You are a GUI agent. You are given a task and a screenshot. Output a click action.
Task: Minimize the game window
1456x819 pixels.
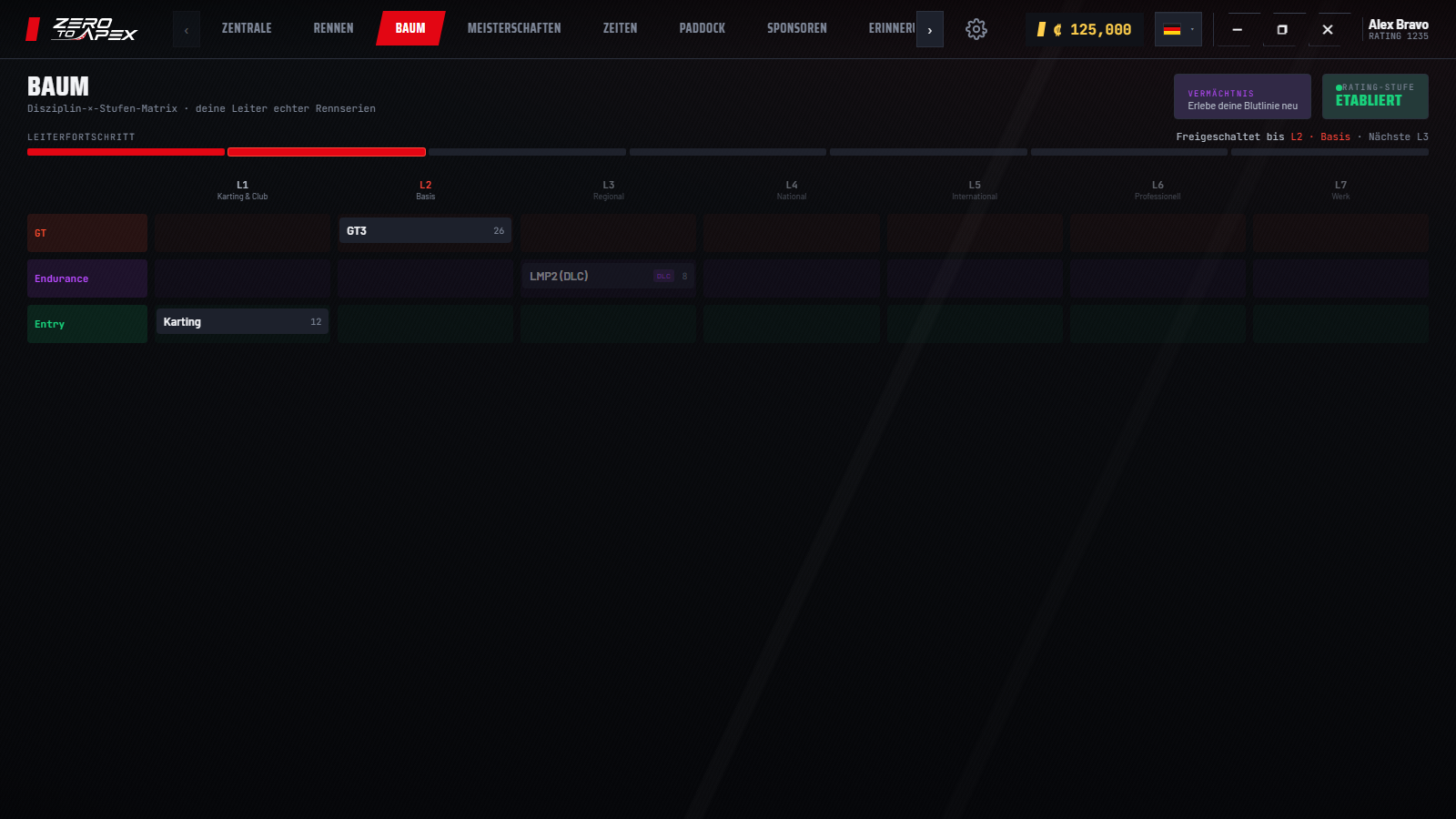1237,29
